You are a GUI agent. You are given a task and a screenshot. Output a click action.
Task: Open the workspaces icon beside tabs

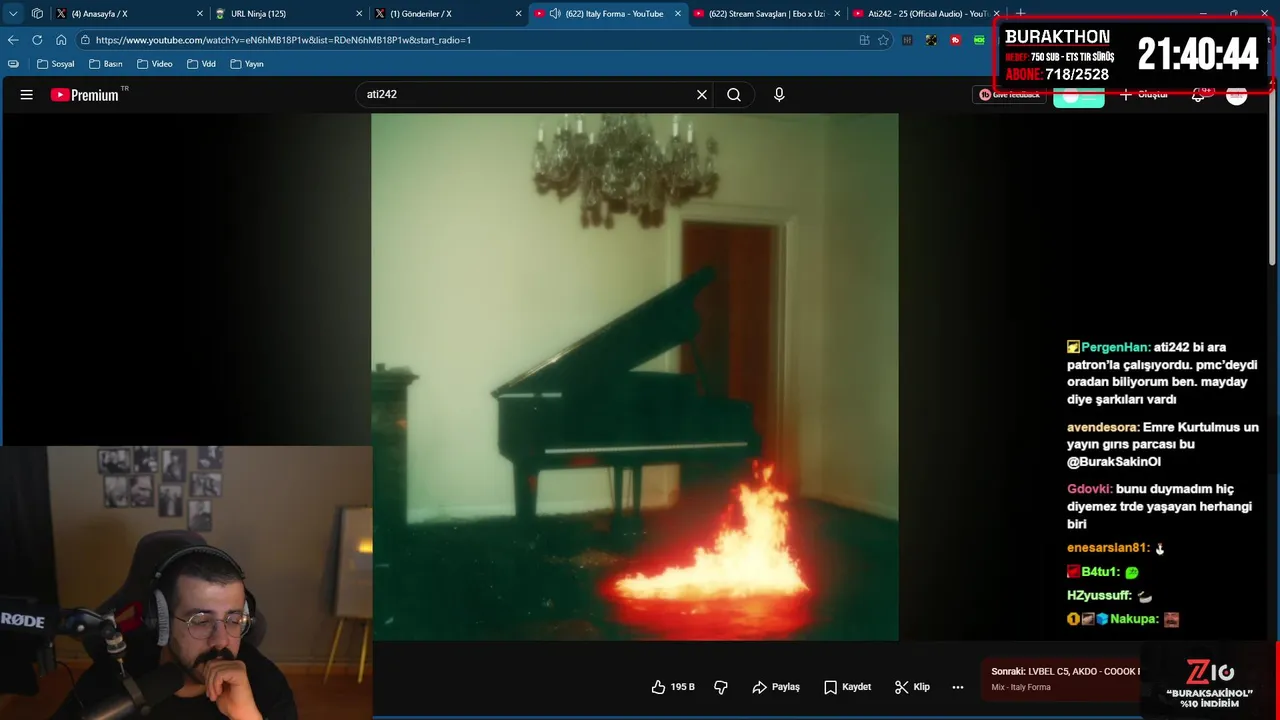(37, 13)
